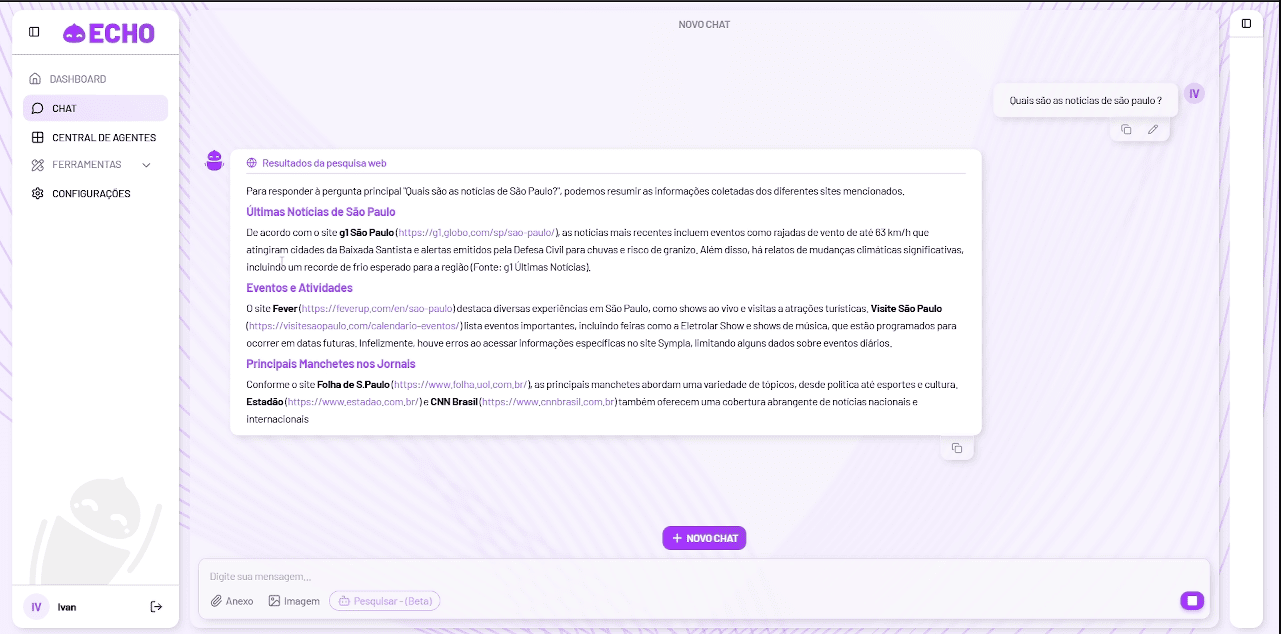
Task: Log out using the sidebar exit icon
Action: pos(156,606)
